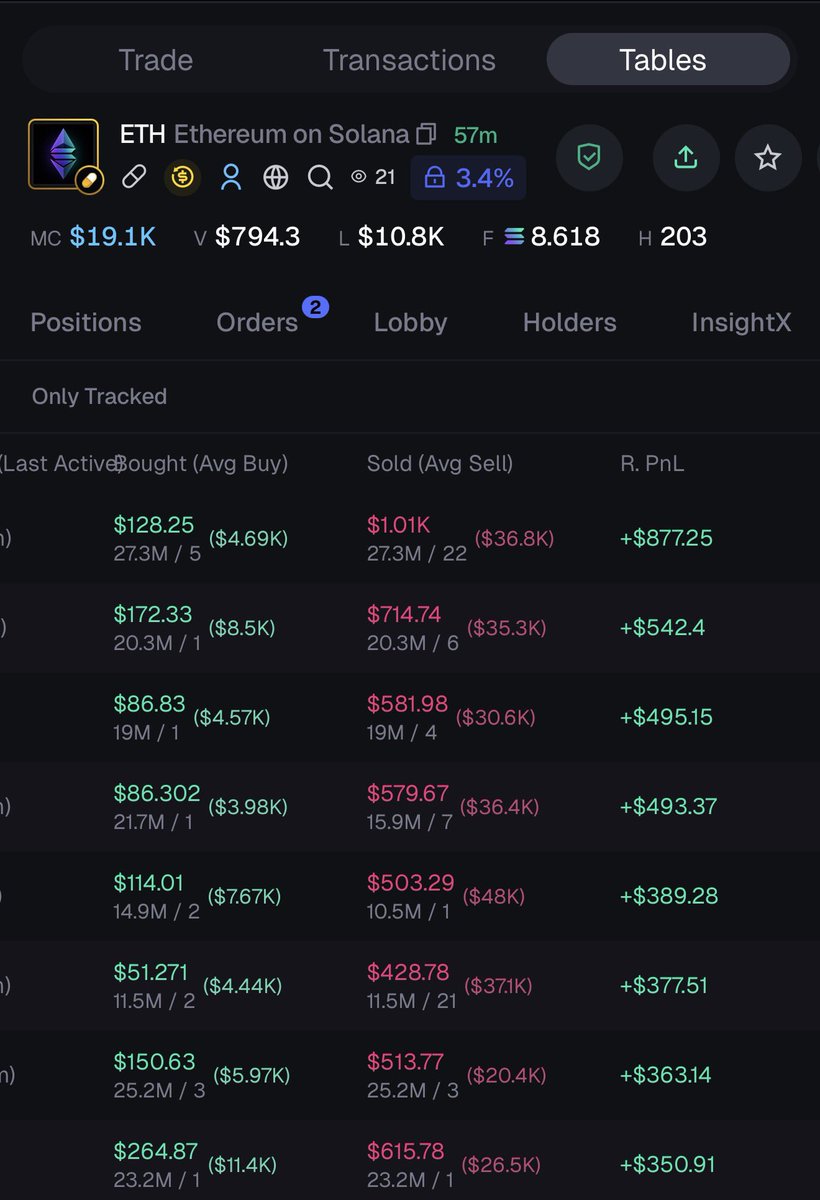The height and width of the screenshot is (1200, 820).
Task: Click the $513.77 sold amount
Action: coord(405,1061)
